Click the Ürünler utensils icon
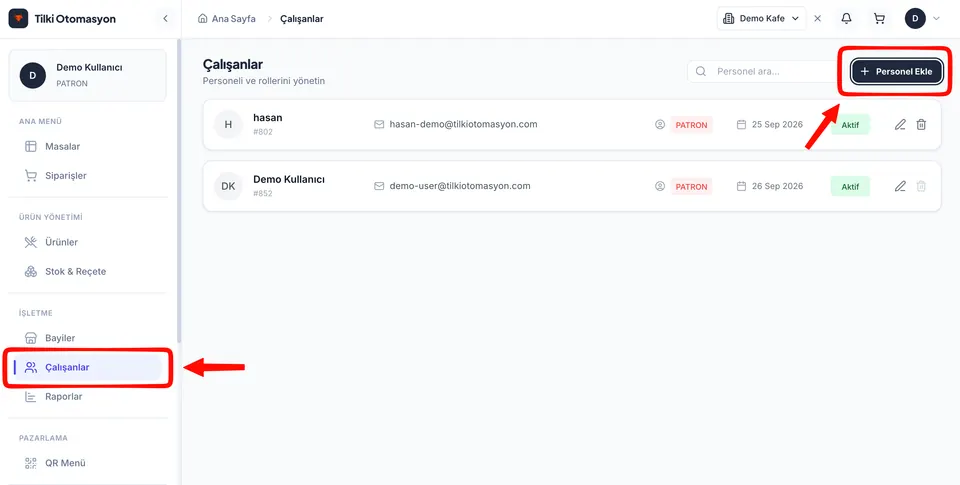 coord(31,242)
